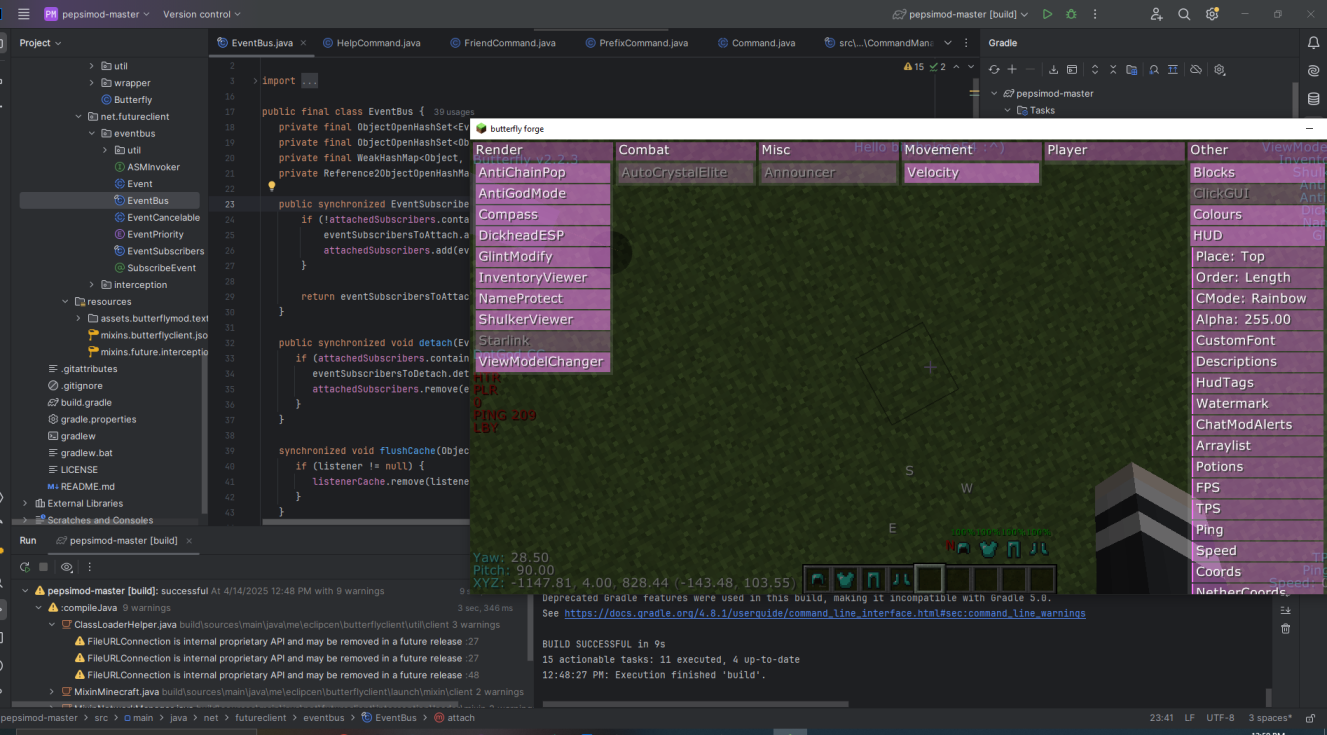Image resolution: width=1327 pixels, height=735 pixels.
Task: Run the pepsimod-master build configuration
Action: (1047, 14)
